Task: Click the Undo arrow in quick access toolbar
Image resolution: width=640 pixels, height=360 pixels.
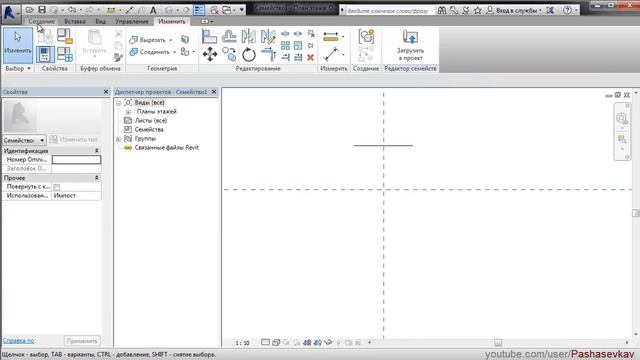Action: coord(72,10)
